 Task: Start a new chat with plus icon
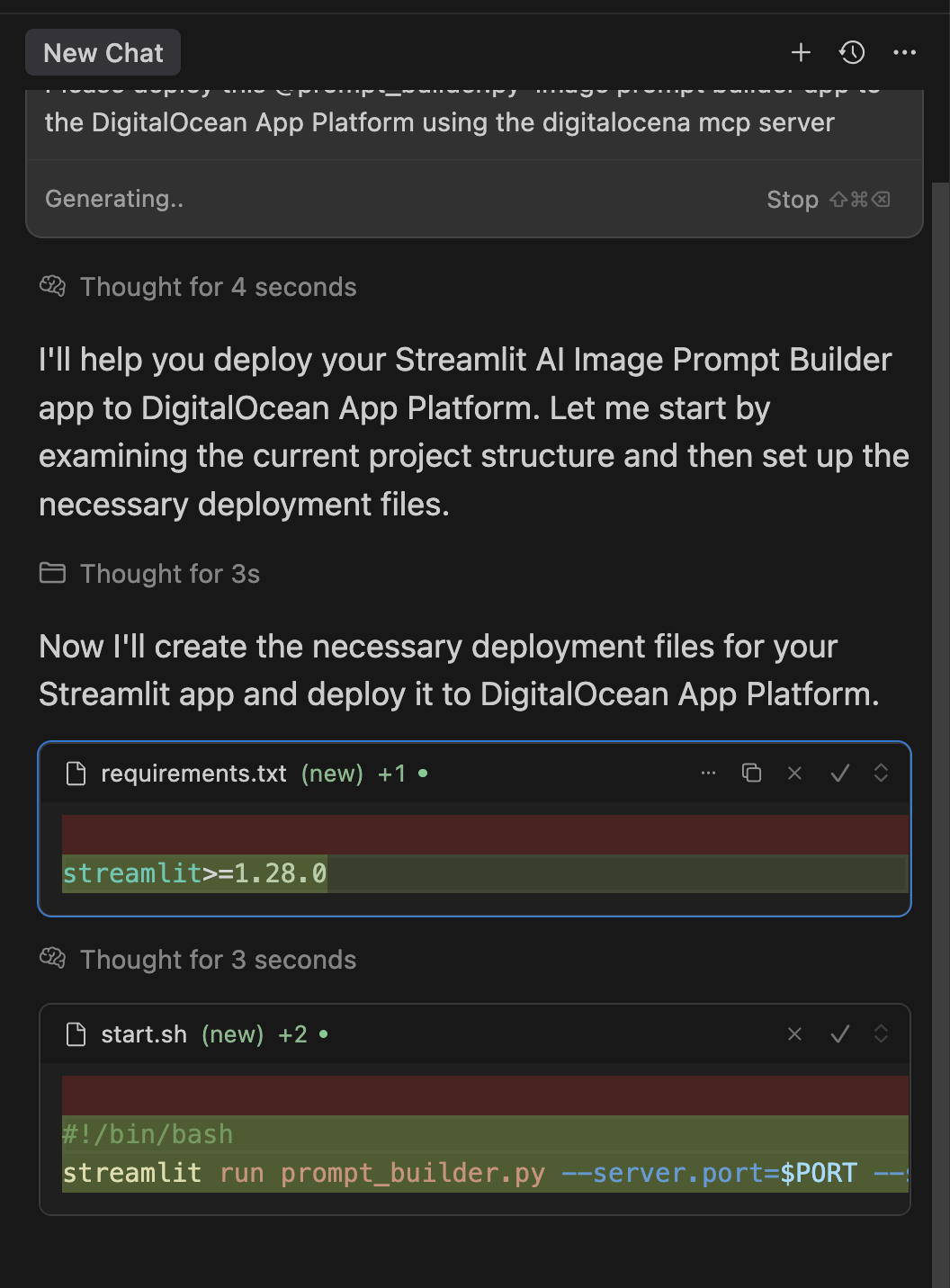801,53
